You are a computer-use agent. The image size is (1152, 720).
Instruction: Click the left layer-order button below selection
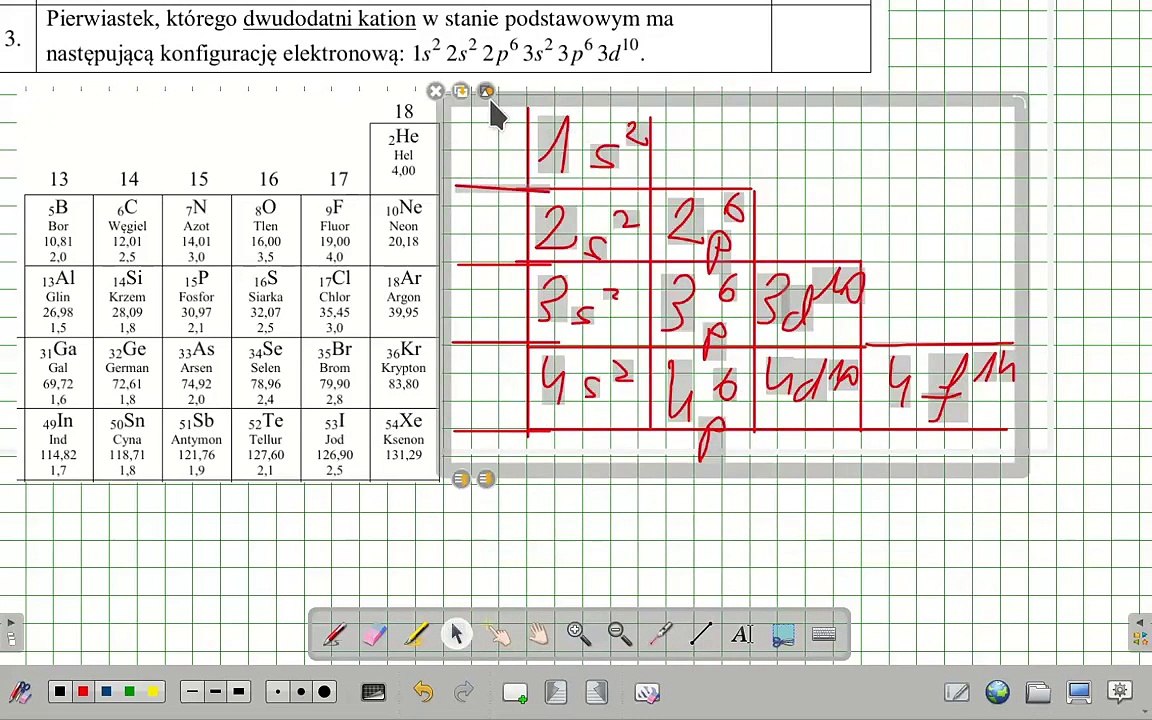[x=461, y=479]
